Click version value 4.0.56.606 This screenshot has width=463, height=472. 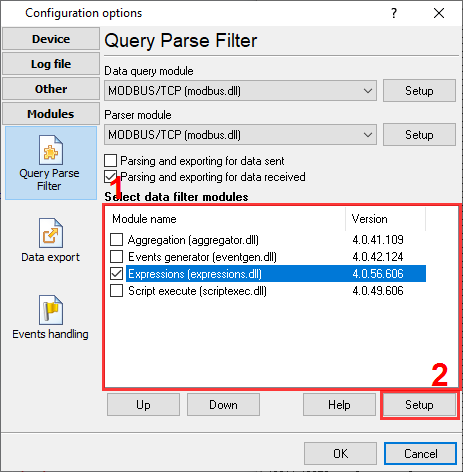[x=378, y=274]
